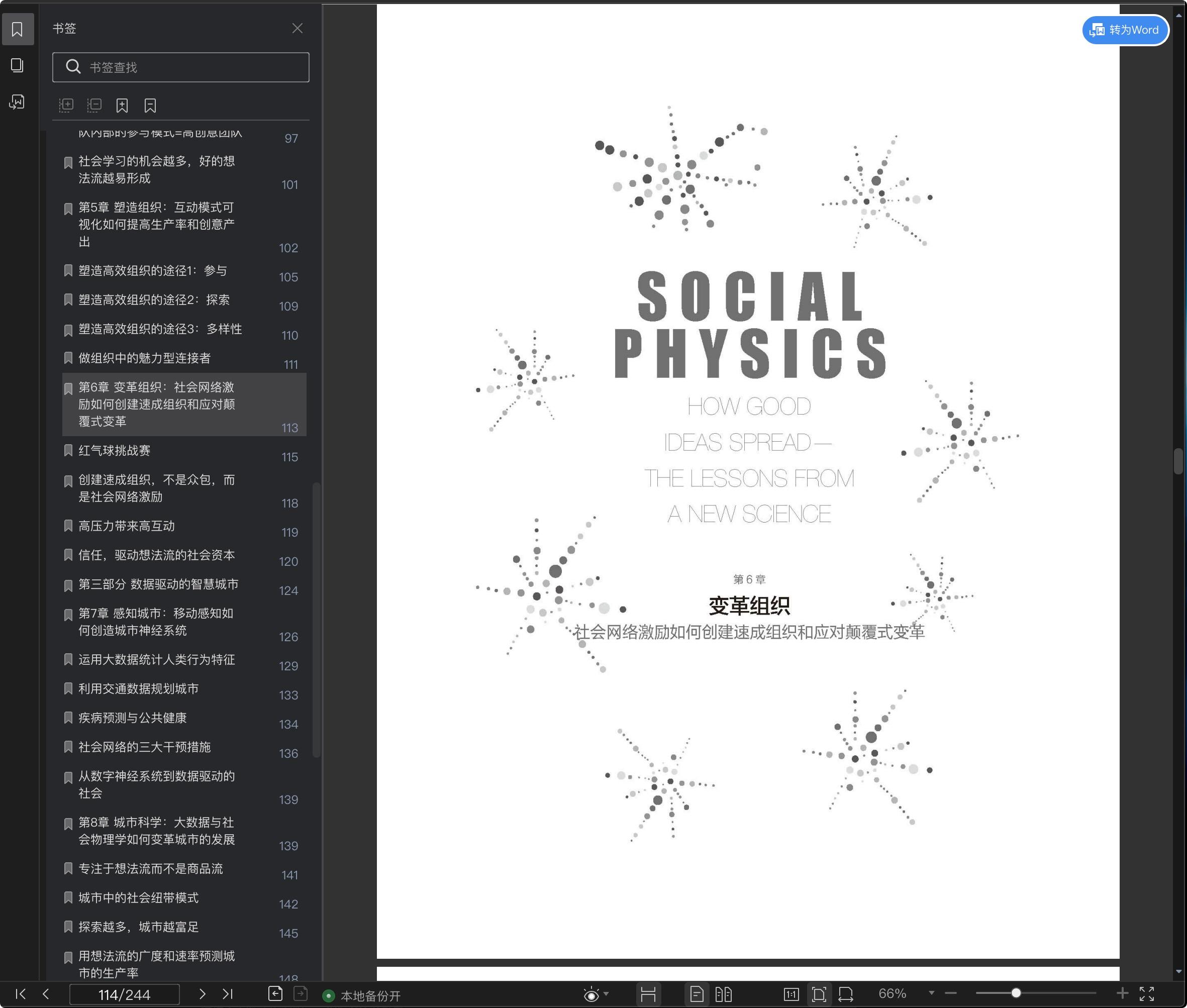Open bookmark 塑造高效组织的途径2：探索
The height and width of the screenshot is (1008, 1187).
(184, 300)
